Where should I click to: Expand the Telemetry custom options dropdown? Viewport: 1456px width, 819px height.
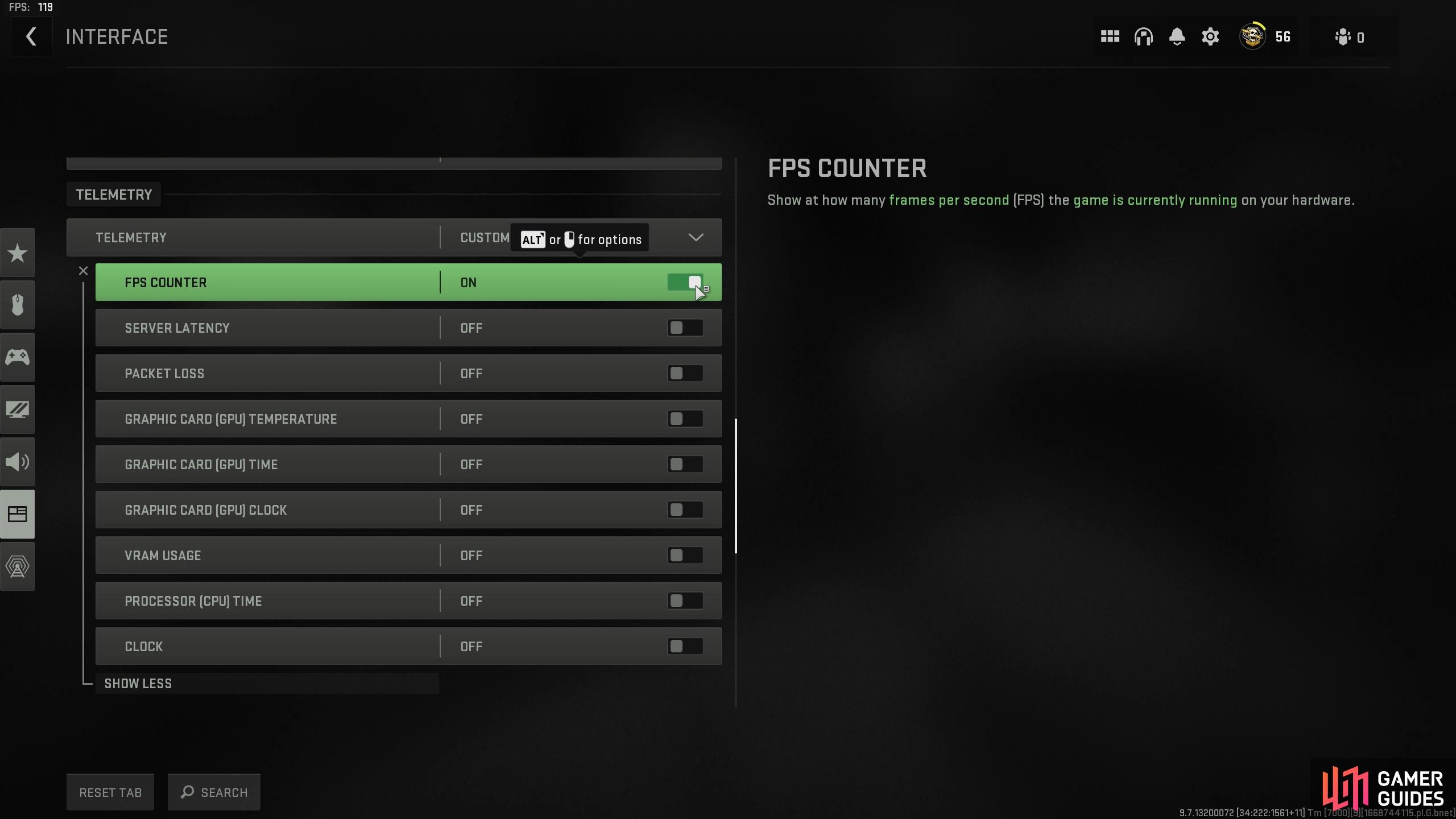click(x=696, y=237)
